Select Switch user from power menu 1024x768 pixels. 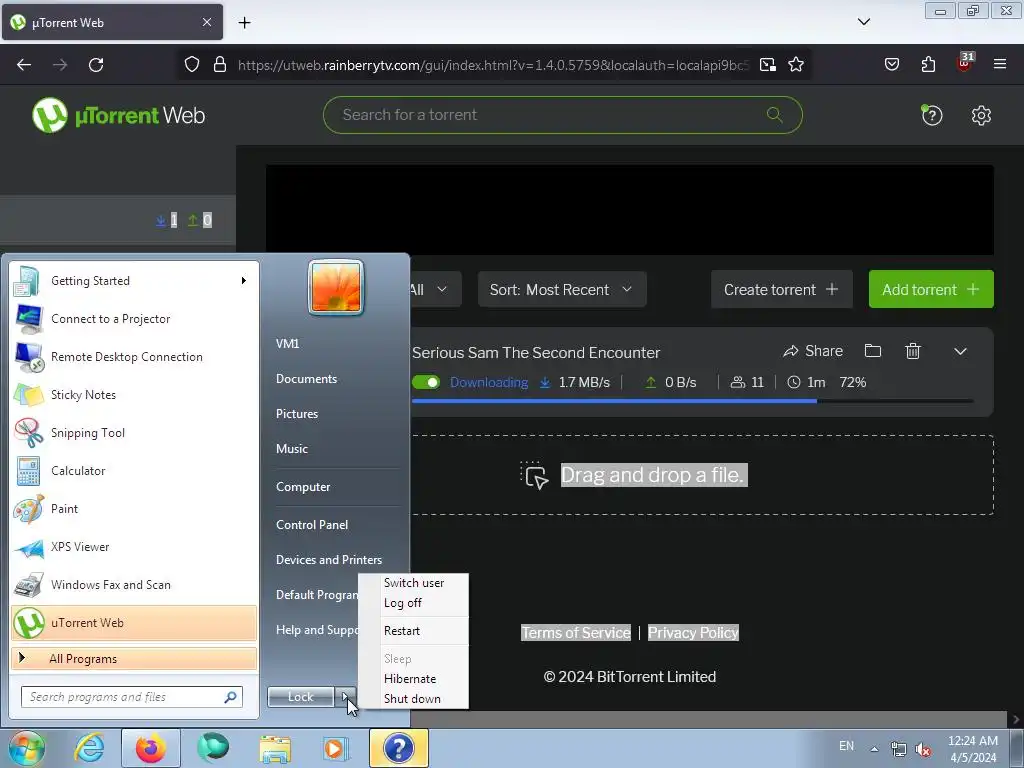click(x=414, y=583)
